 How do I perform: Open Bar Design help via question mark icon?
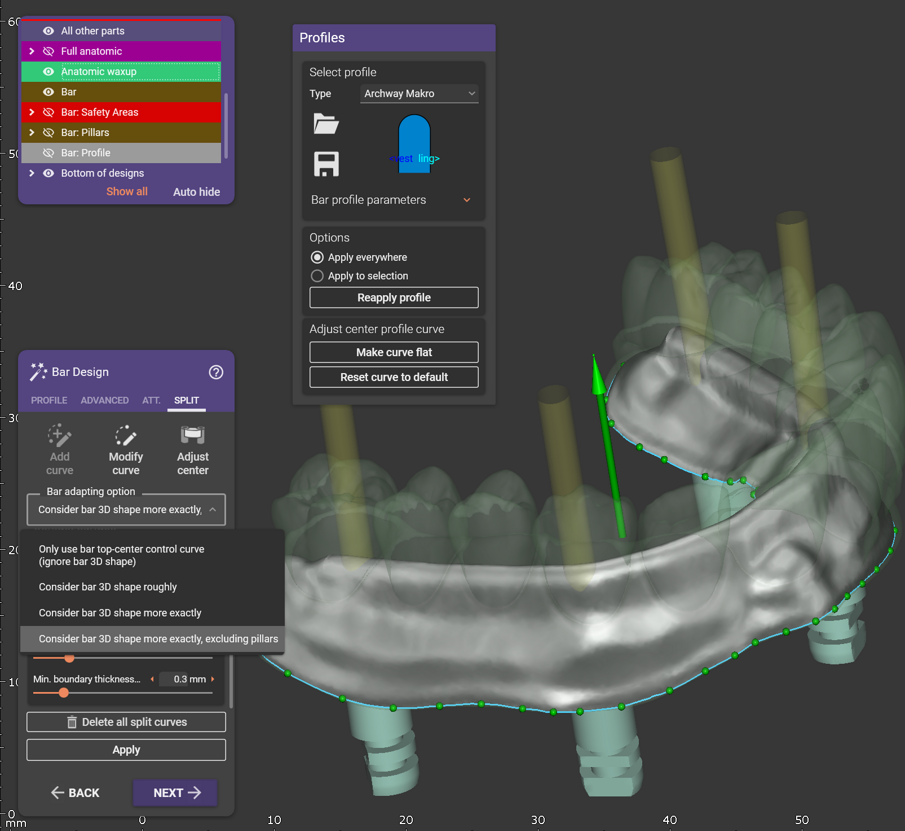click(216, 371)
